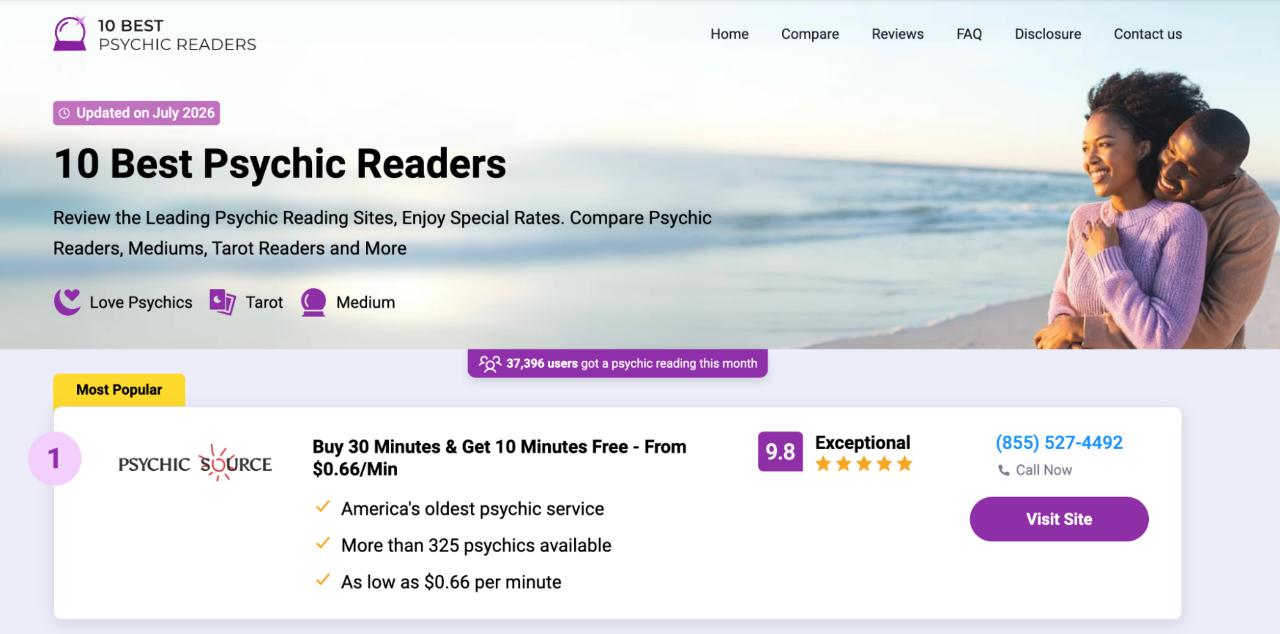Click the Psychic Source logo
This screenshot has width=1280, height=634.
tap(195, 463)
